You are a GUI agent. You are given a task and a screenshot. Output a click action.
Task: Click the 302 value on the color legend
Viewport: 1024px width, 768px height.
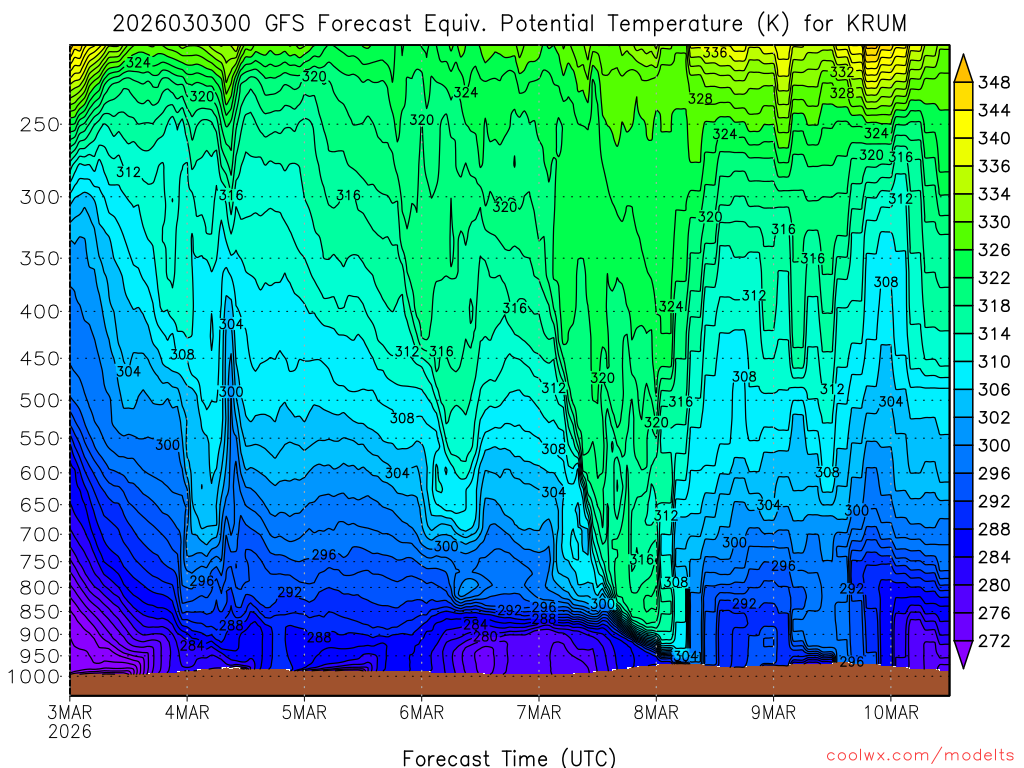click(x=994, y=417)
